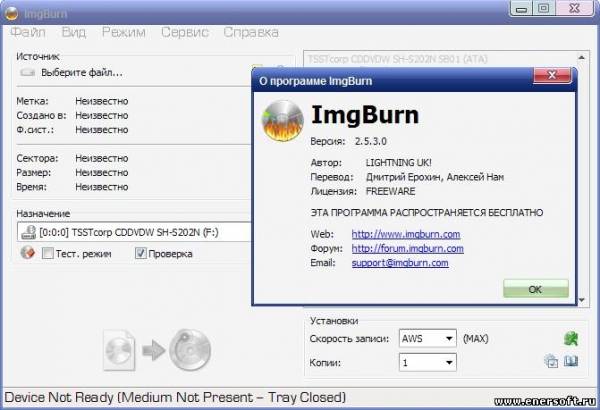
Task: Click the ImgBurn title bar app icon
Action: point(11,13)
